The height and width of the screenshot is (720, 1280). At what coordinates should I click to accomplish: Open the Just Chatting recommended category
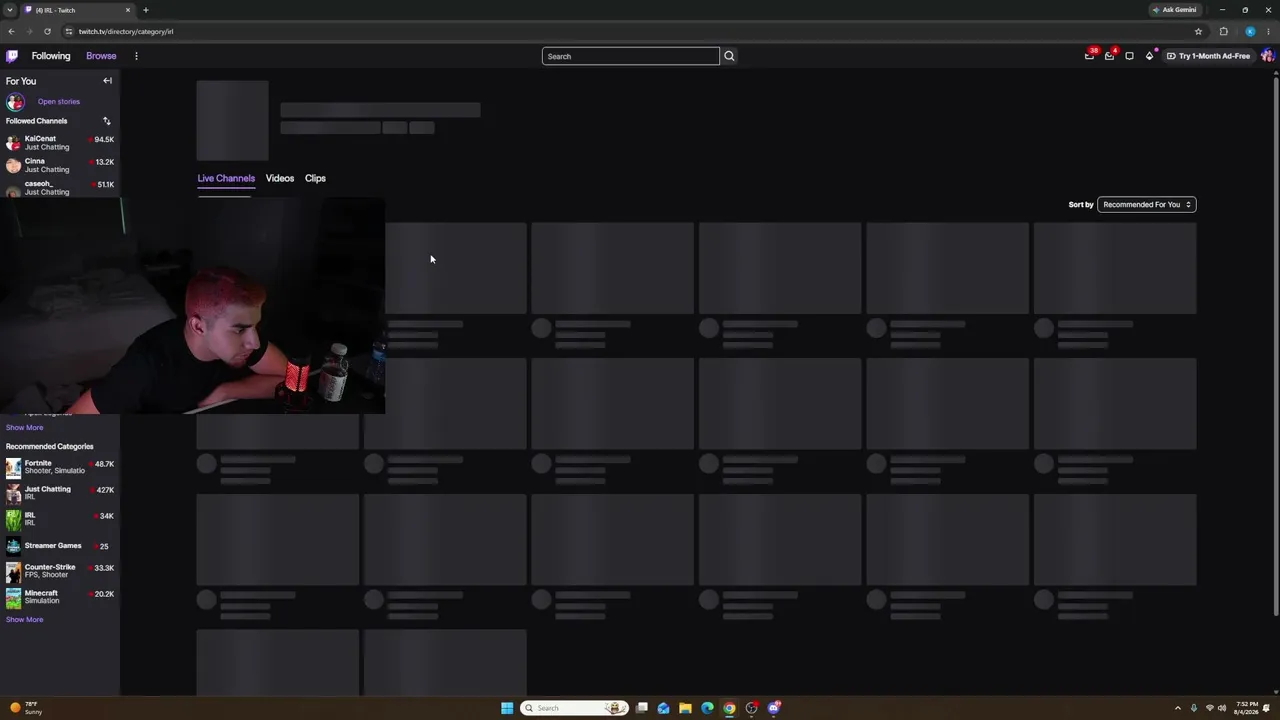point(60,493)
